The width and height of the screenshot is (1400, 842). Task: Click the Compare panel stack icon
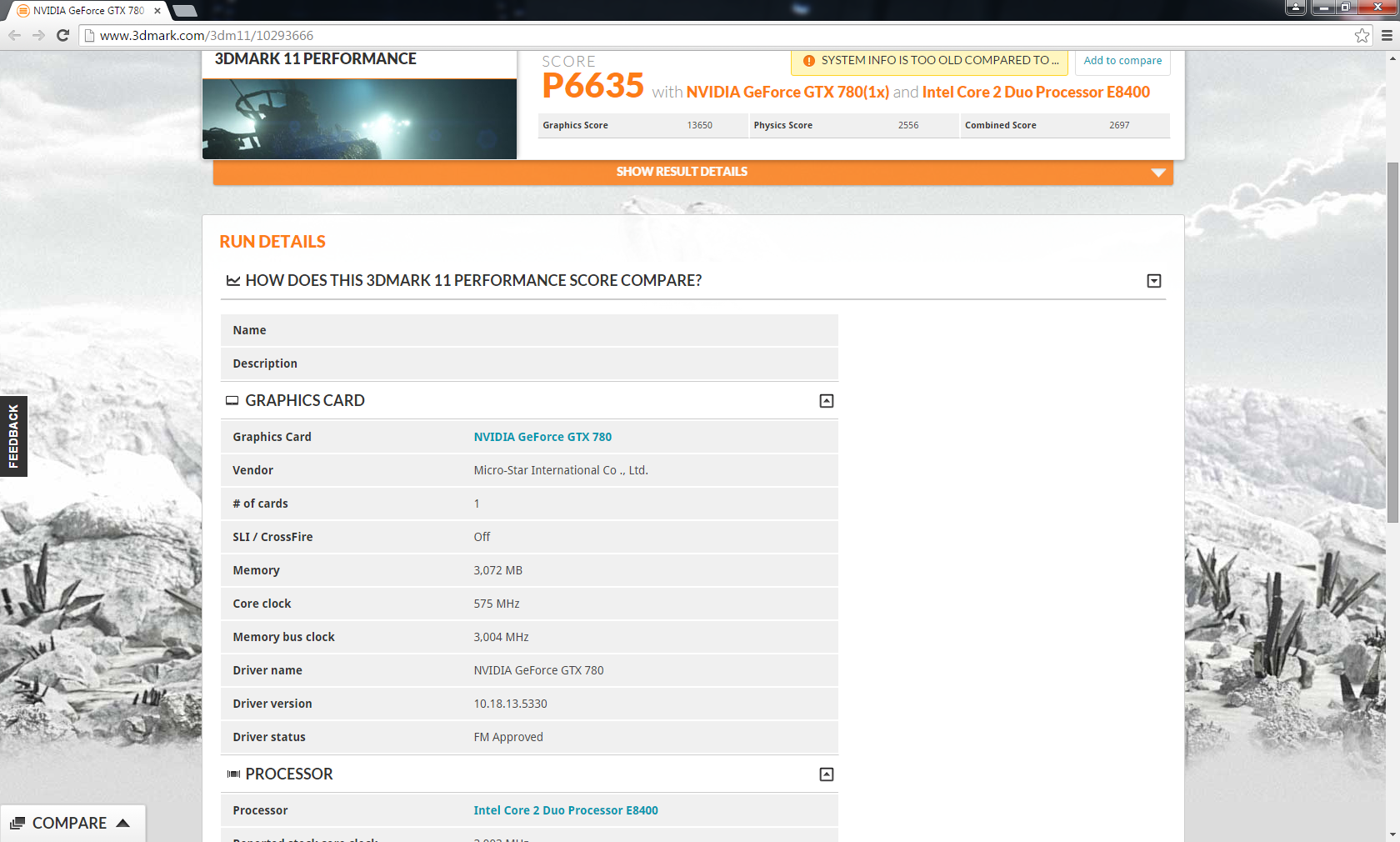coord(17,824)
